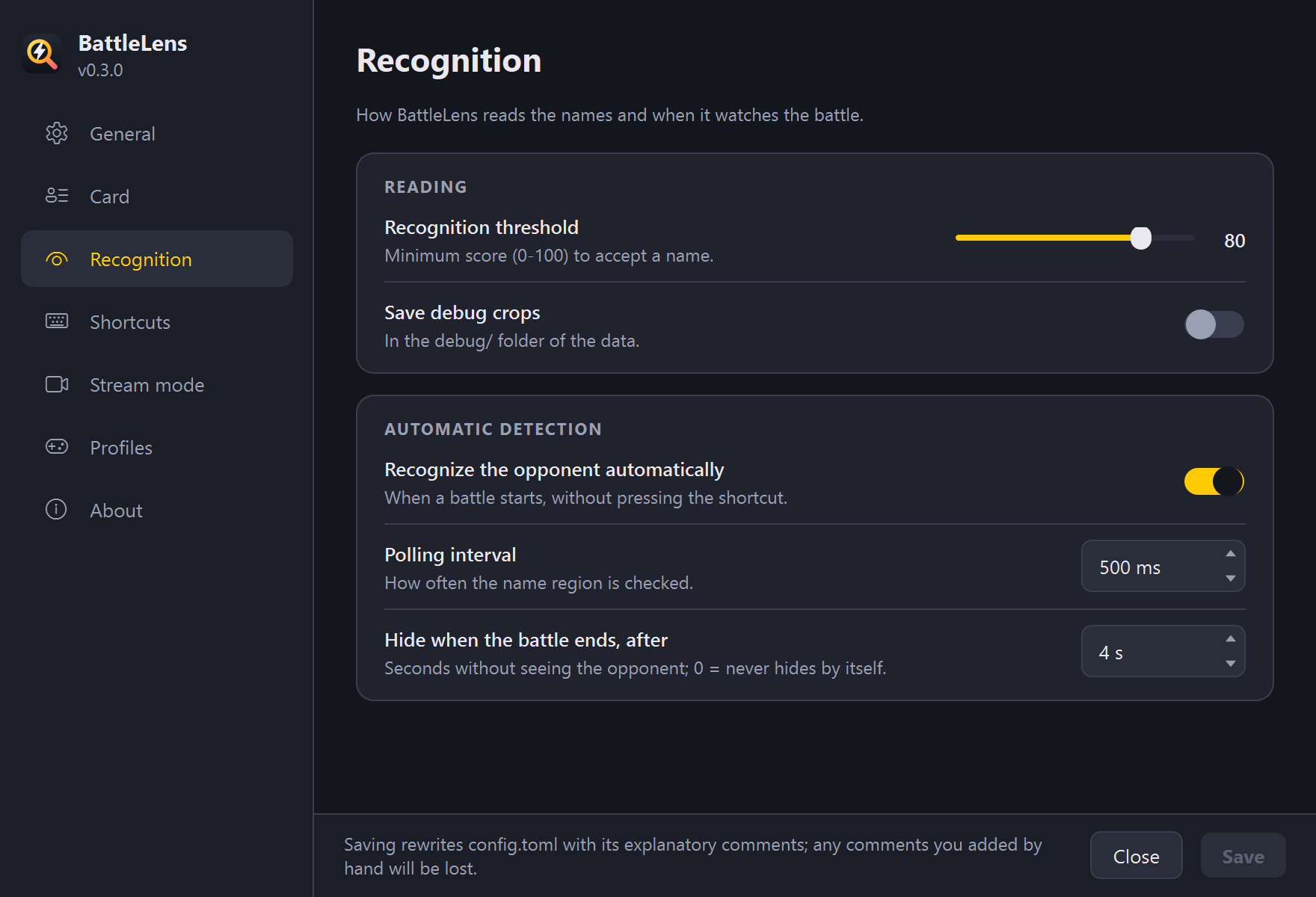
Task: Decrease the Hide after seconds value
Action: 1230,664
